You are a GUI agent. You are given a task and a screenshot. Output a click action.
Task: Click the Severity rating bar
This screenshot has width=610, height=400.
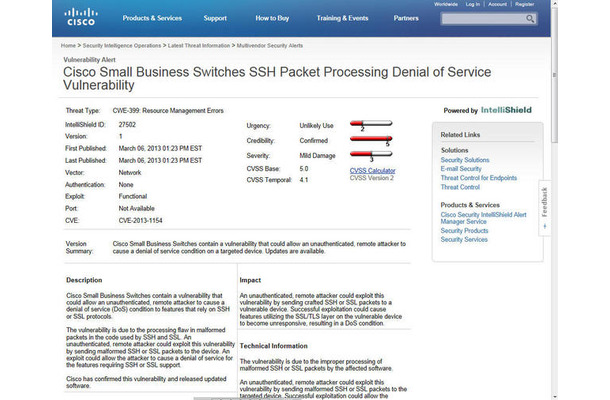[x=371, y=155]
